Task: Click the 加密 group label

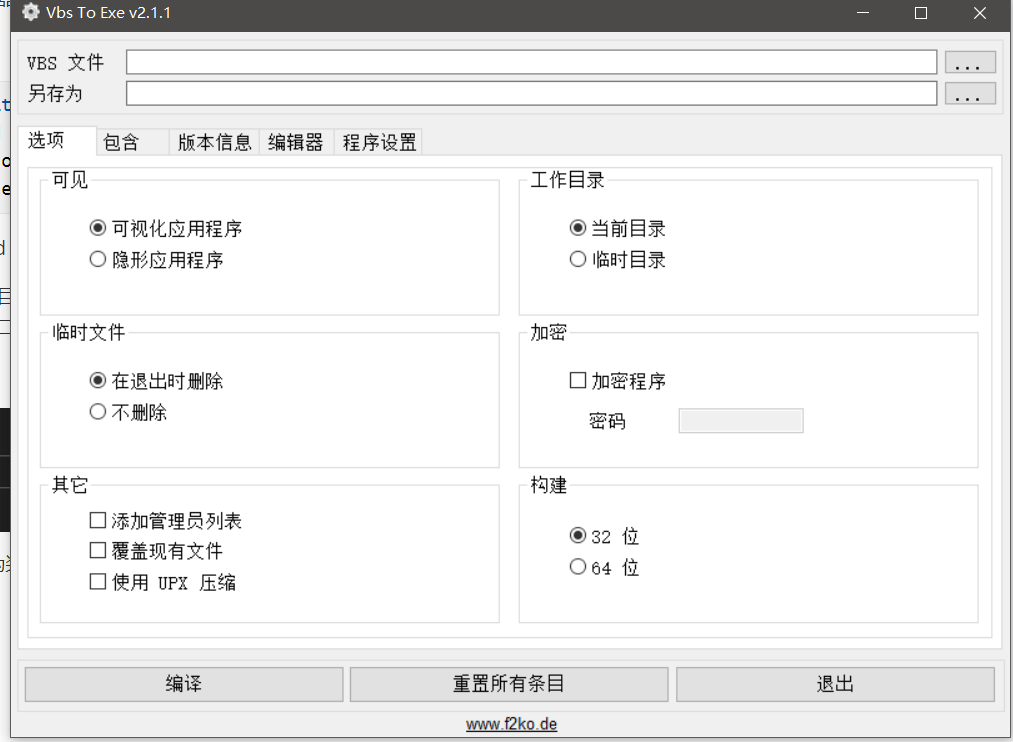Action: coord(548,332)
